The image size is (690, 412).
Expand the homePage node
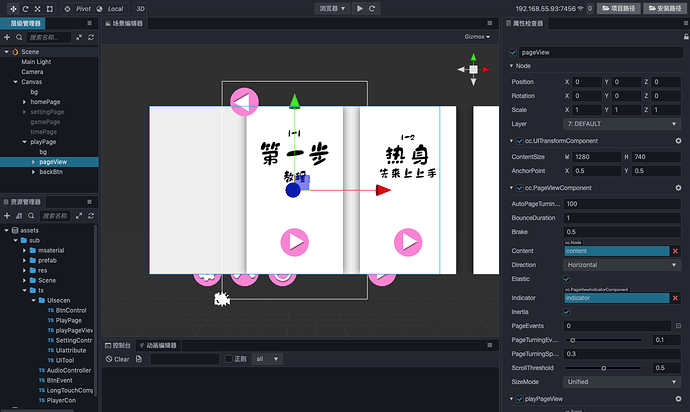(x=24, y=102)
